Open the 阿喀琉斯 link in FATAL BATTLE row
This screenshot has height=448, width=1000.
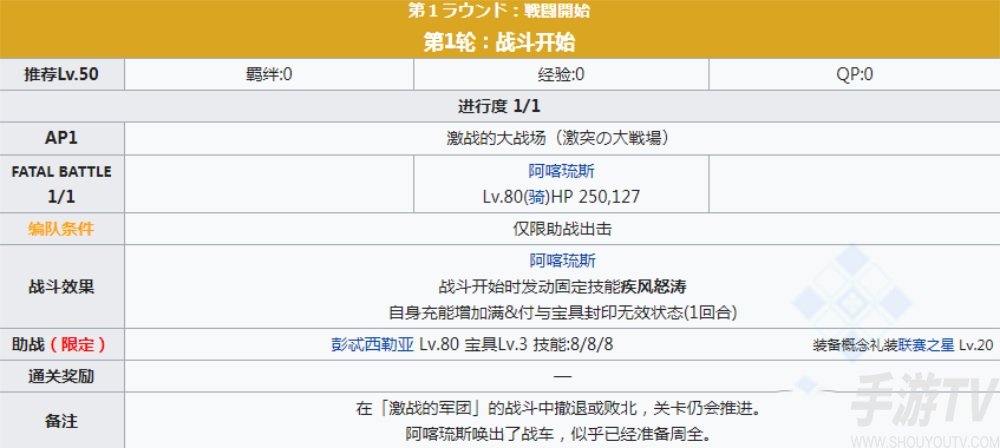point(562,171)
